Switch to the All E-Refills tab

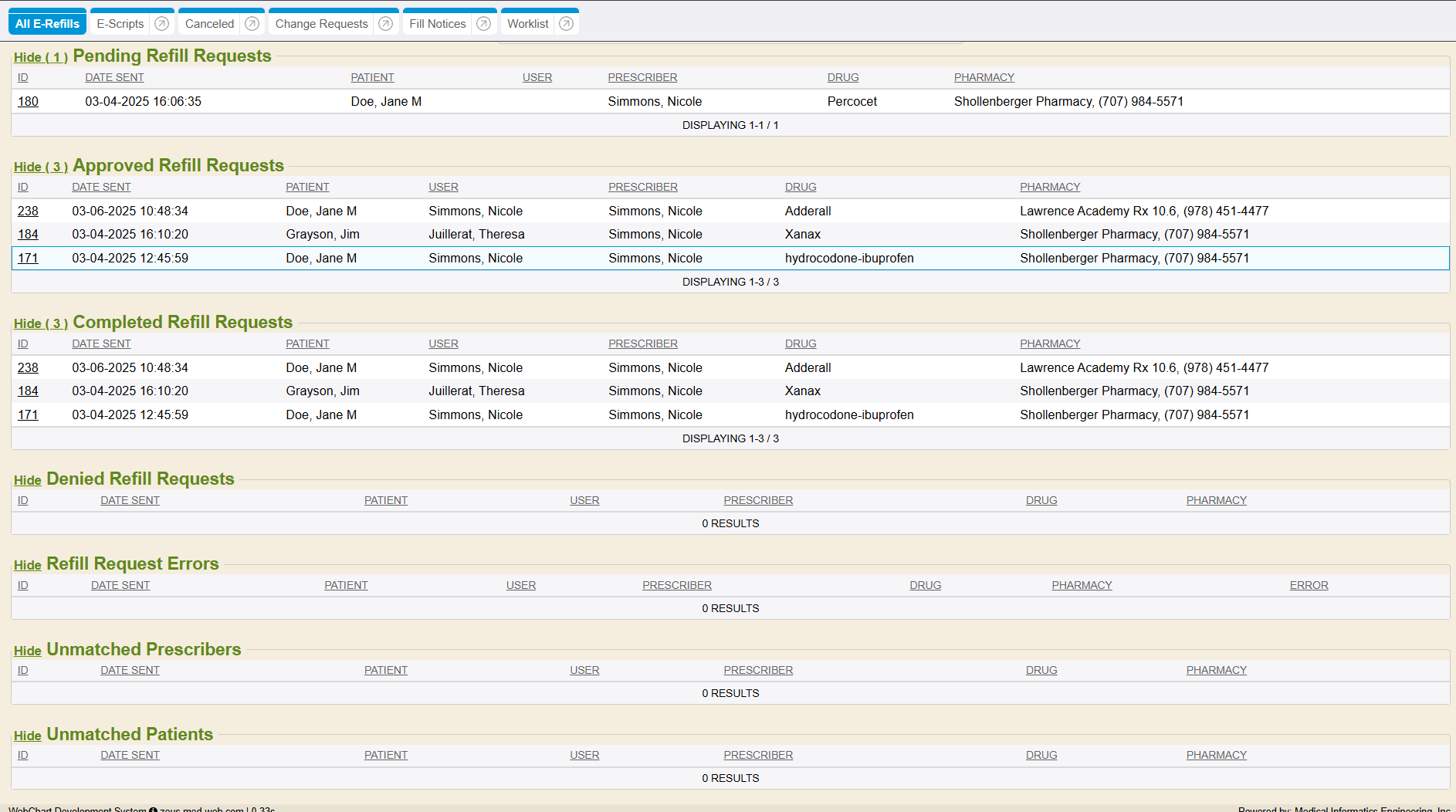click(x=47, y=24)
